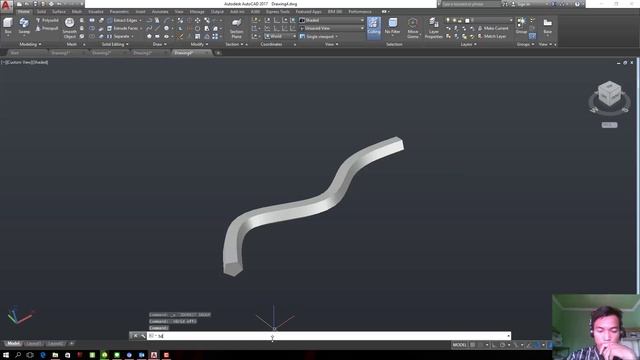
Task: Switch to the Model layout tab
Action: pos(13,344)
